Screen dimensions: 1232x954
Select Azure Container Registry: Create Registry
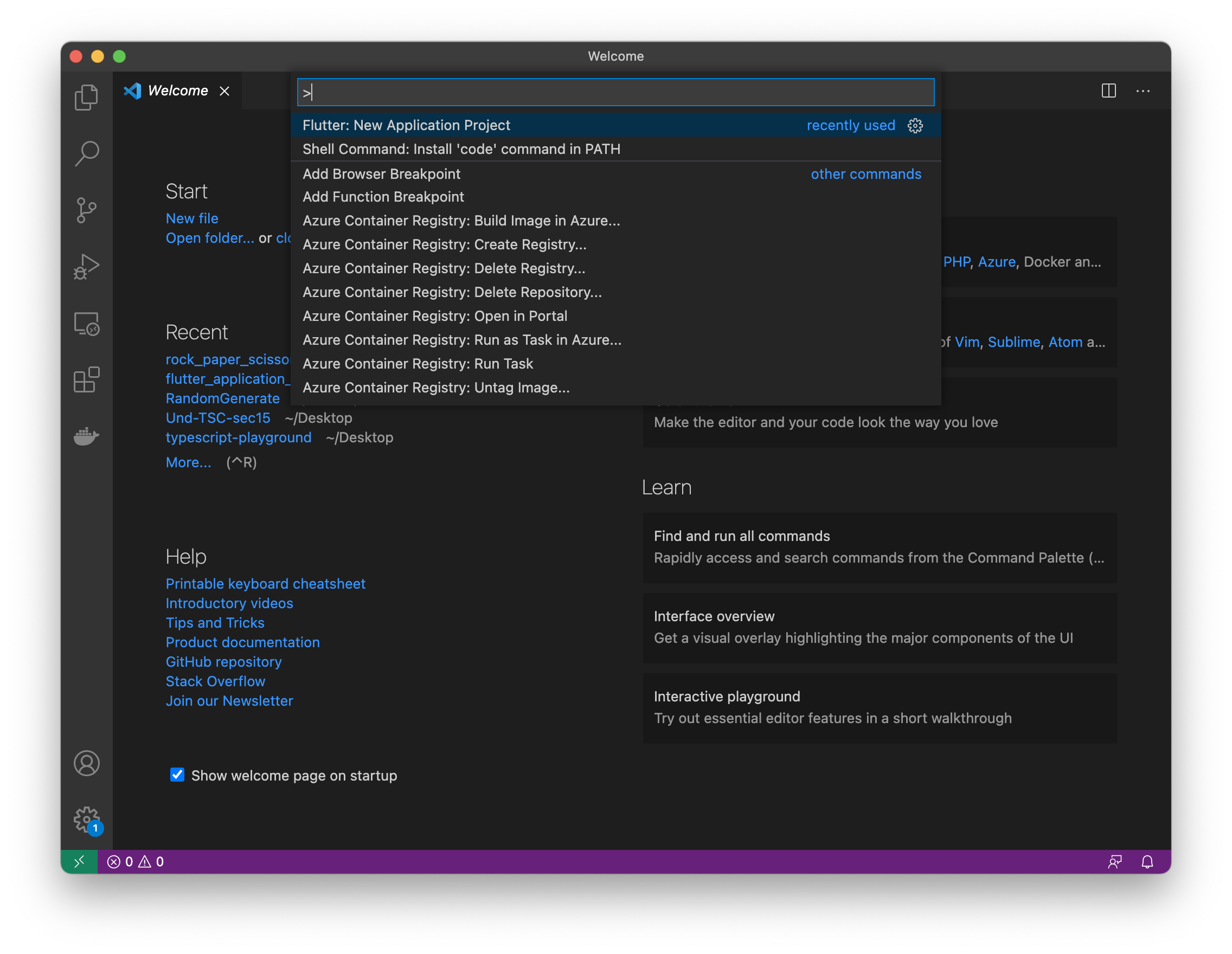[x=615, y=244]
